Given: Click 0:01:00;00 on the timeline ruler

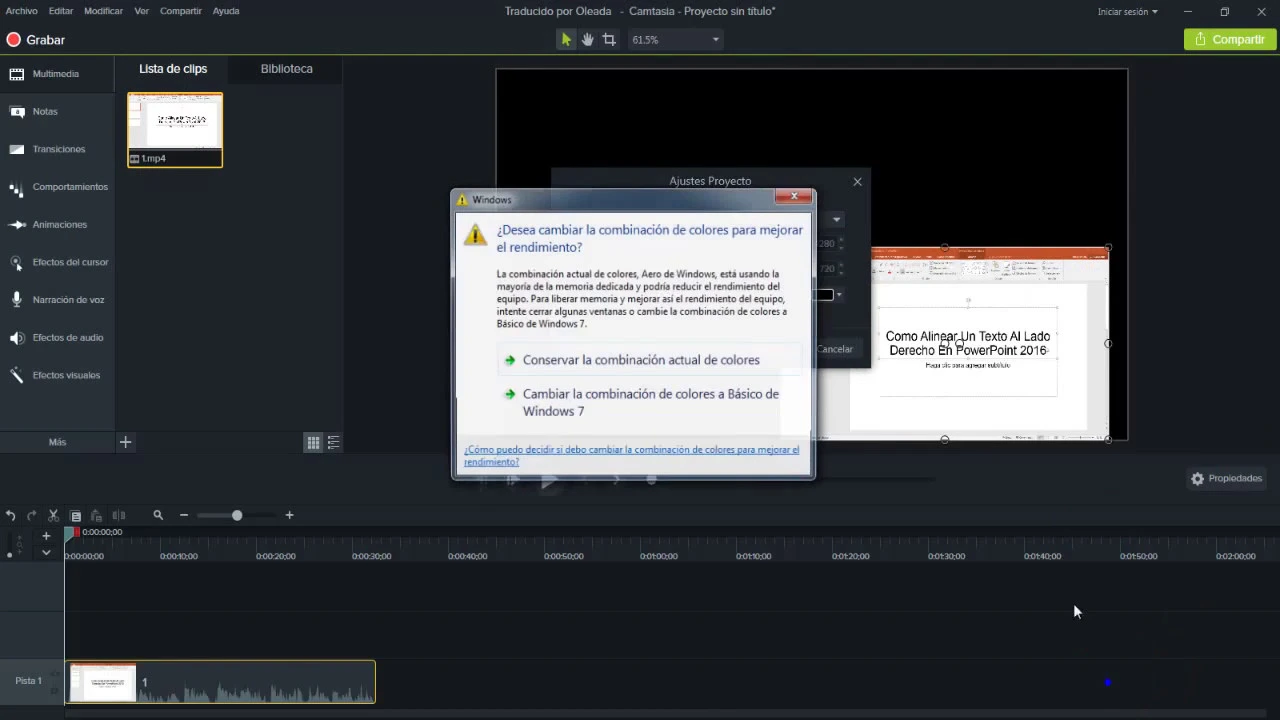Looking at the screenshot, I should pyautogui.click(x=658, y=556).
